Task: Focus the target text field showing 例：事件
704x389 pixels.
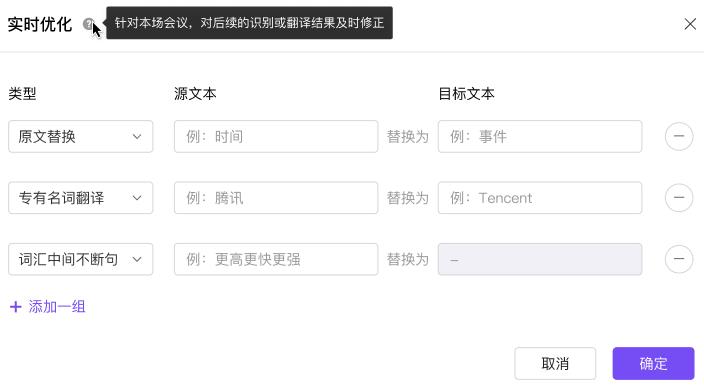Action: click(540, 137)
